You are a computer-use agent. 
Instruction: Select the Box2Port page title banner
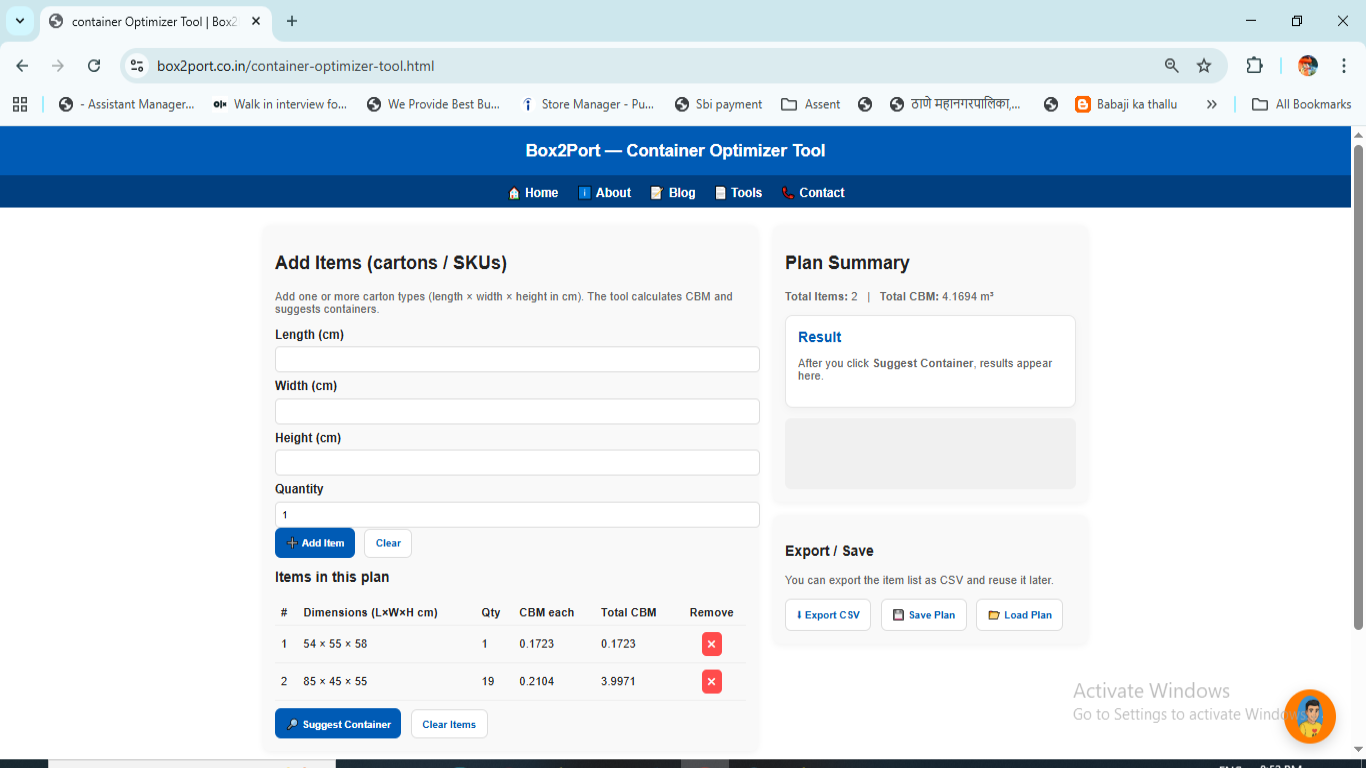tap(676, 151)
